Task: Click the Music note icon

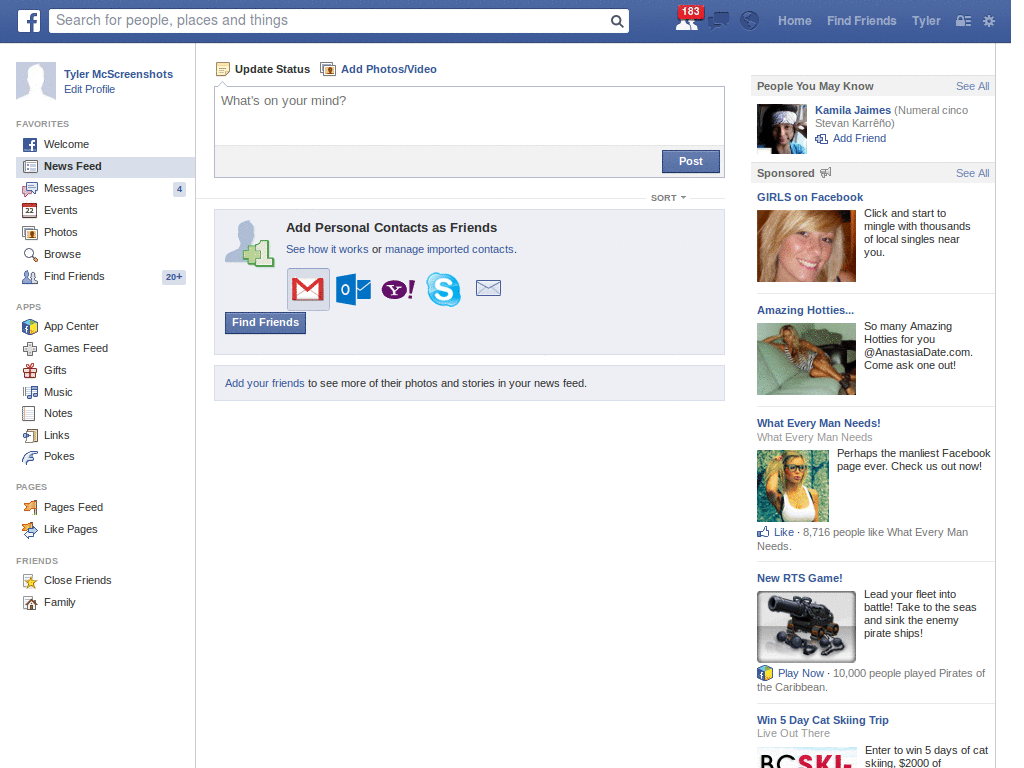Action: [30, 392]
